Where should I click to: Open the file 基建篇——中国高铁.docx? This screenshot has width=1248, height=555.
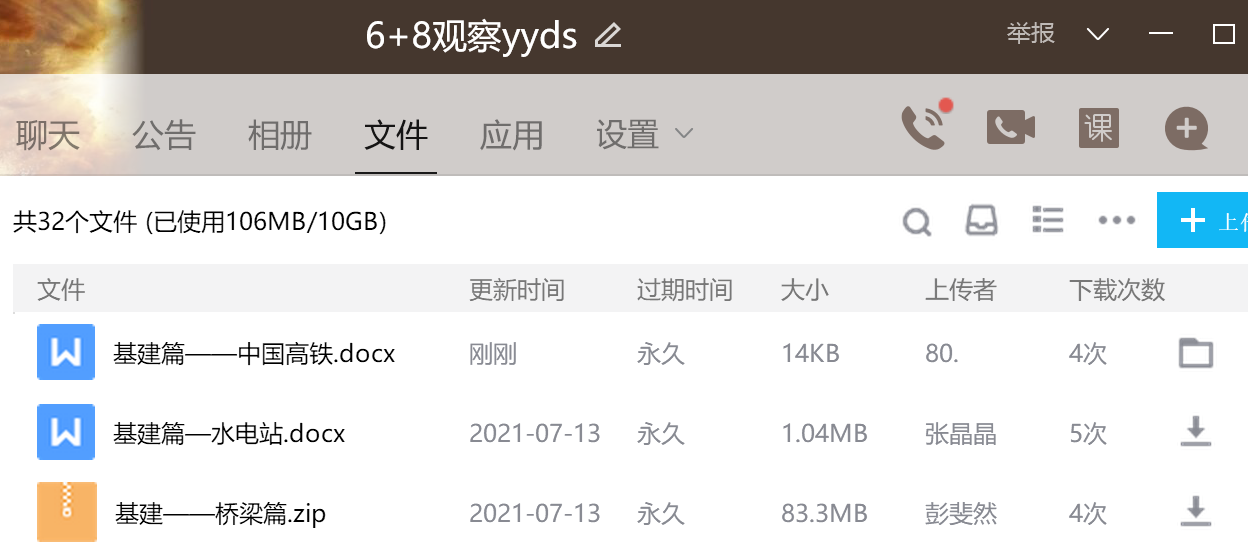click(x=254, y=353)
